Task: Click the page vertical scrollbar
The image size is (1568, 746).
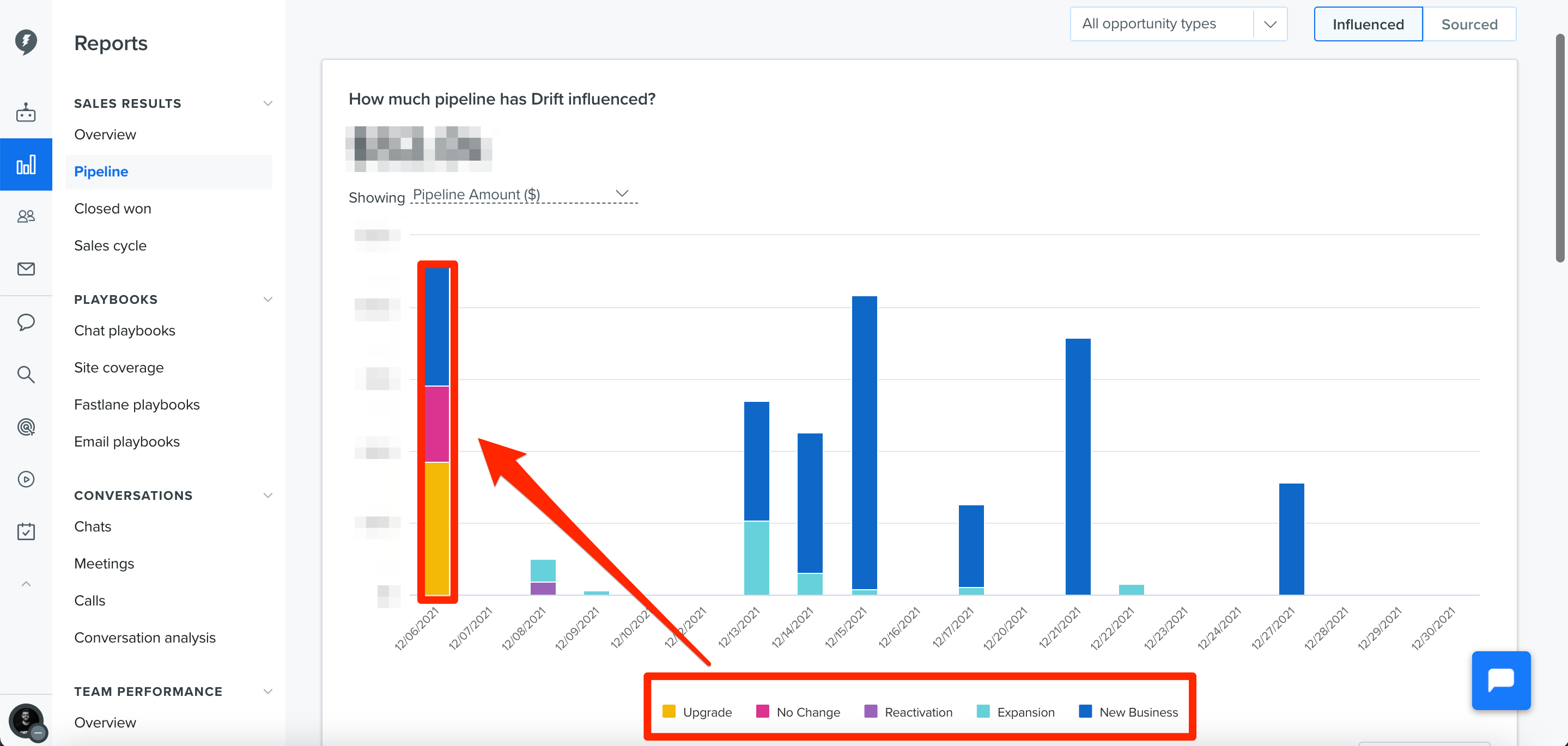Action: (1559, 148)
